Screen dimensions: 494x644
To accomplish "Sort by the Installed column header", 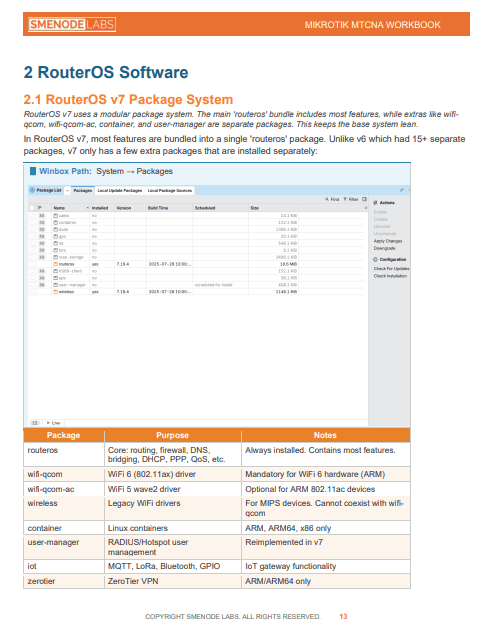I will tap(100, 208).
